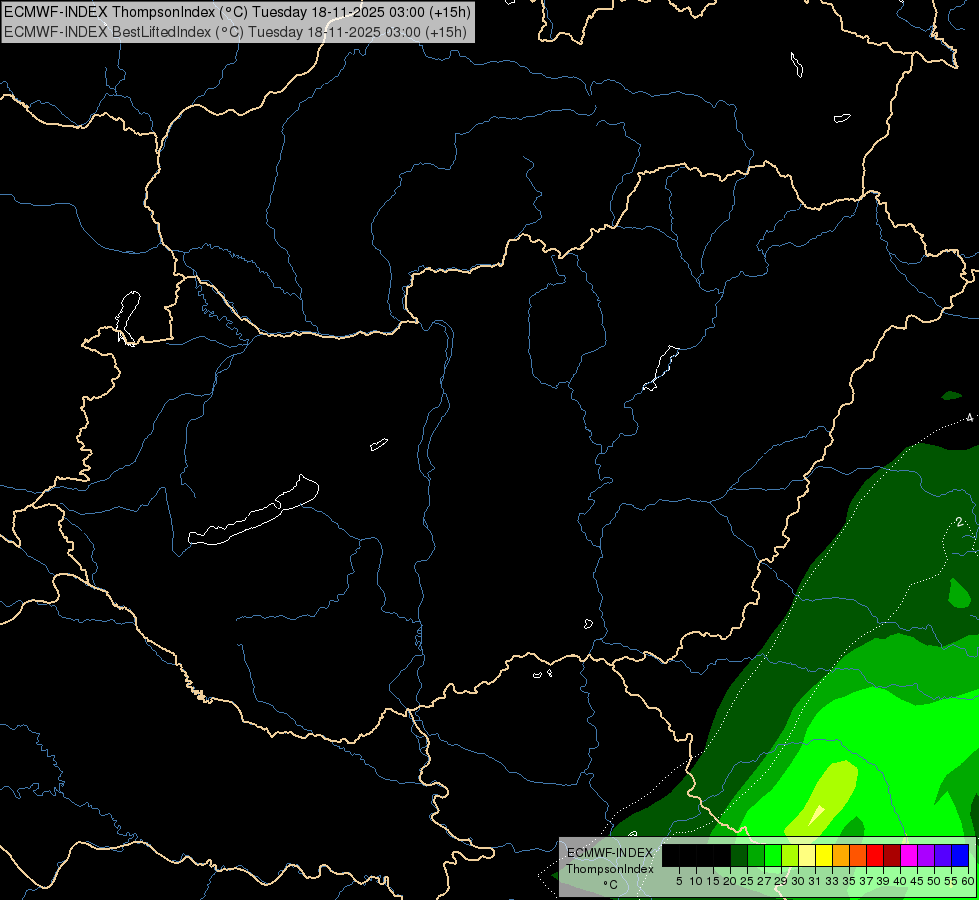Select the dark red 39–40 legend swatch

(892, 855)
